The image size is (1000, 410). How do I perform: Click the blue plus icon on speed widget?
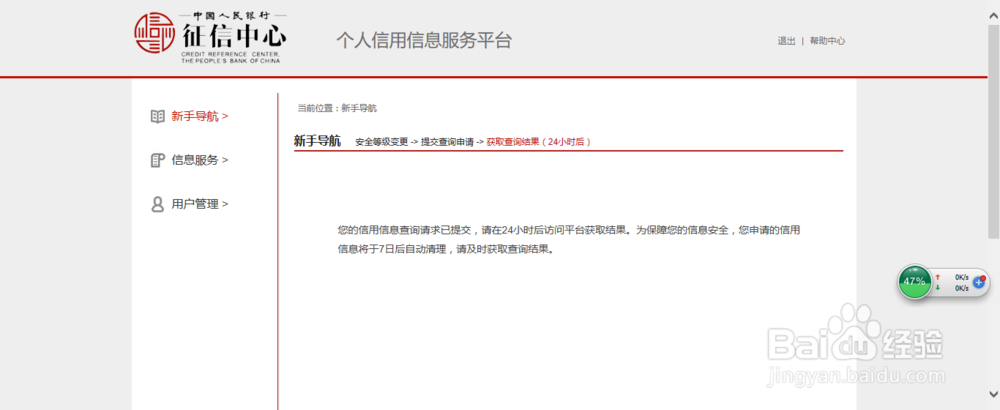coord(980,282)
